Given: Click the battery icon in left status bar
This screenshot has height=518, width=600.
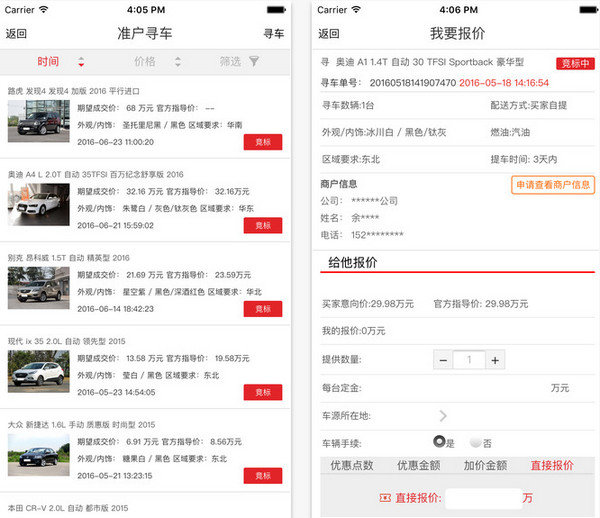Looking at the screenshot, I should [276, 10].
